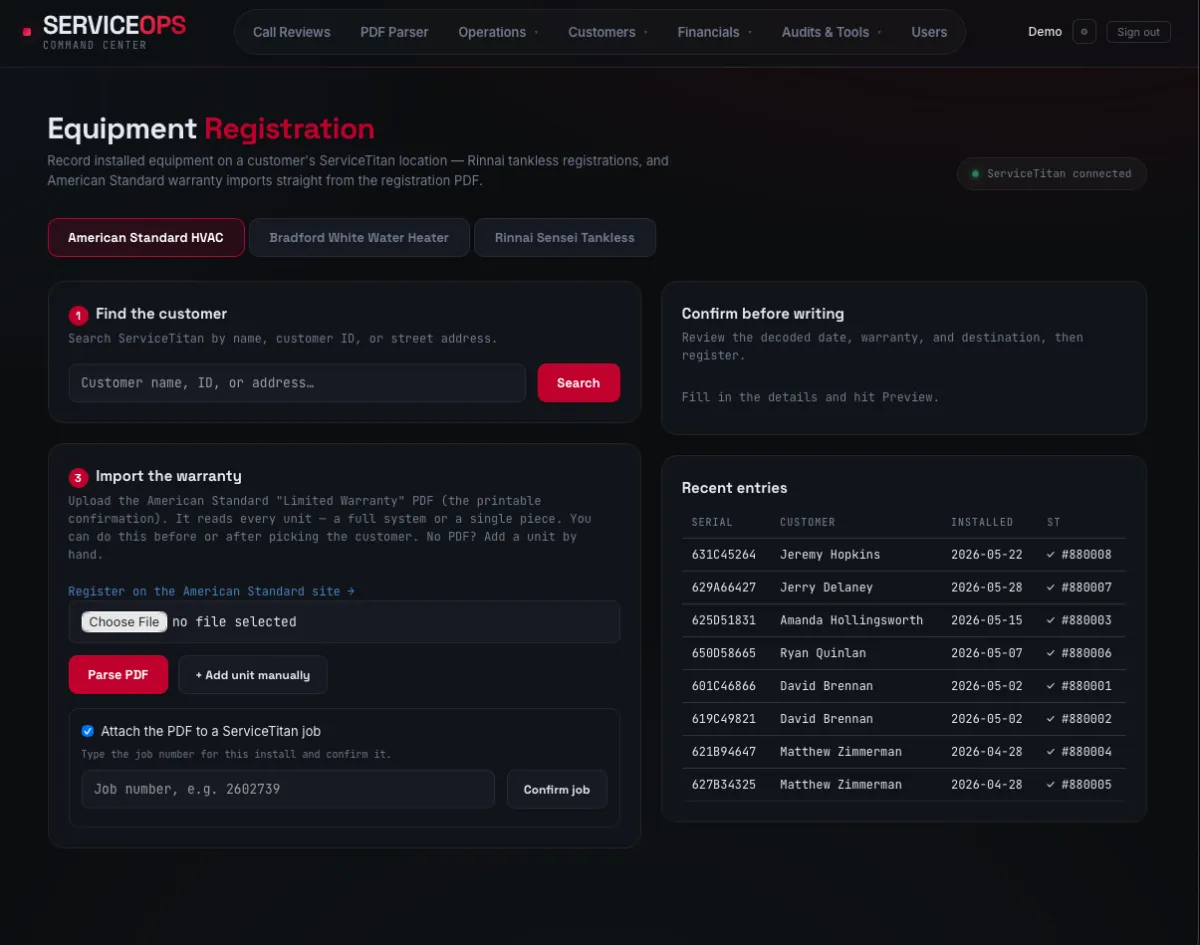
Task: Select the American Standard HVAC tab
Action: point(146,238)
